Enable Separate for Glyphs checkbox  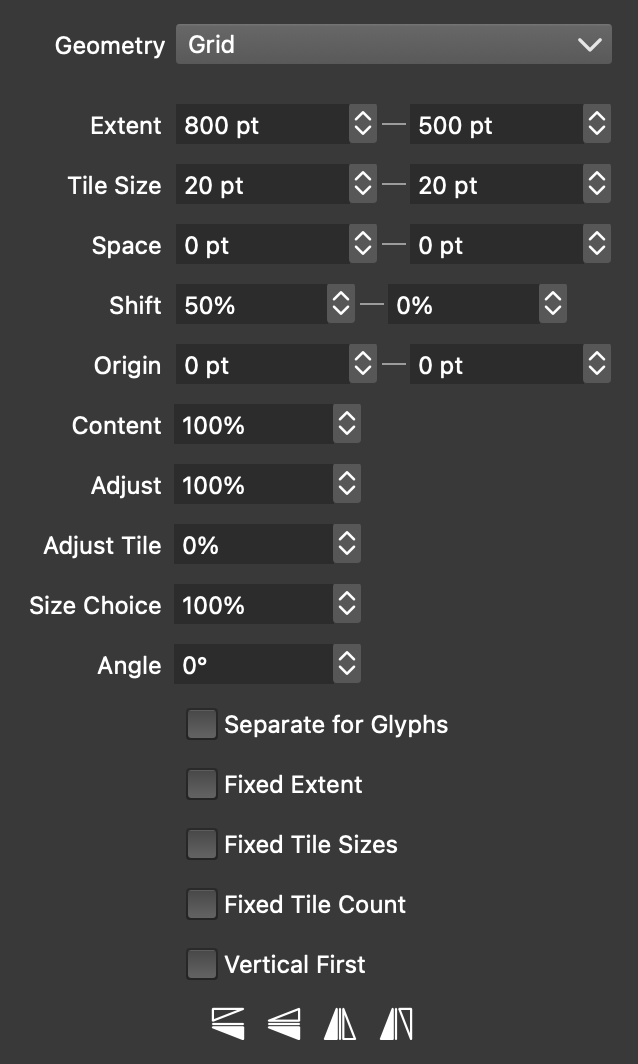pyautogui.click(x=202, y=724)
